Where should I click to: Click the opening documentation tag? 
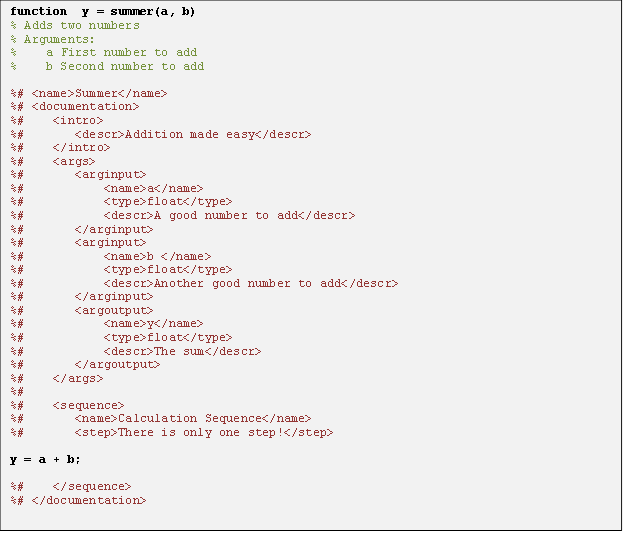pos(85,107)
